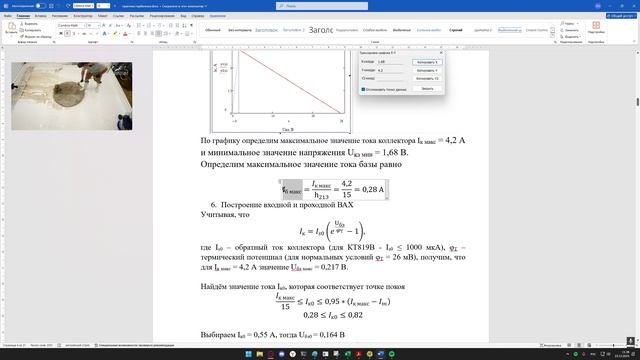Toggle Bold formatting
The height and width of the screenshot is (360, 640).
point(61,33)
